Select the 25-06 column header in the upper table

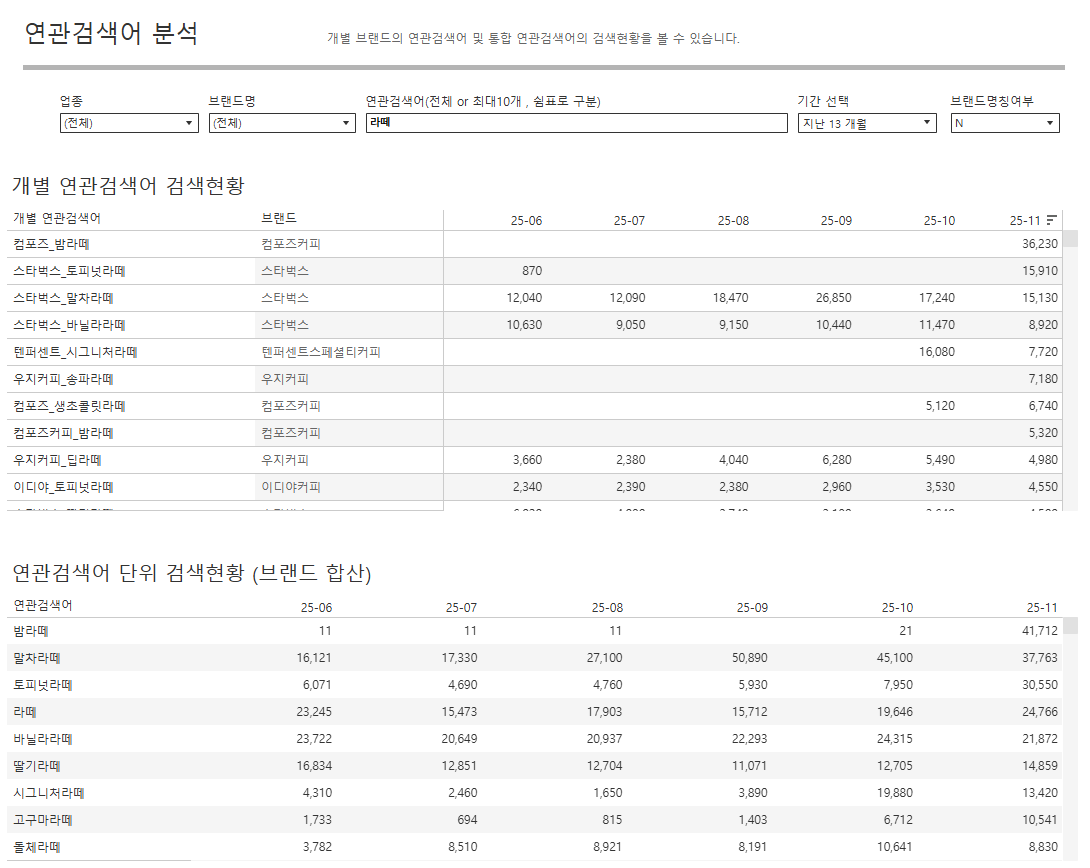click(525, 220)
